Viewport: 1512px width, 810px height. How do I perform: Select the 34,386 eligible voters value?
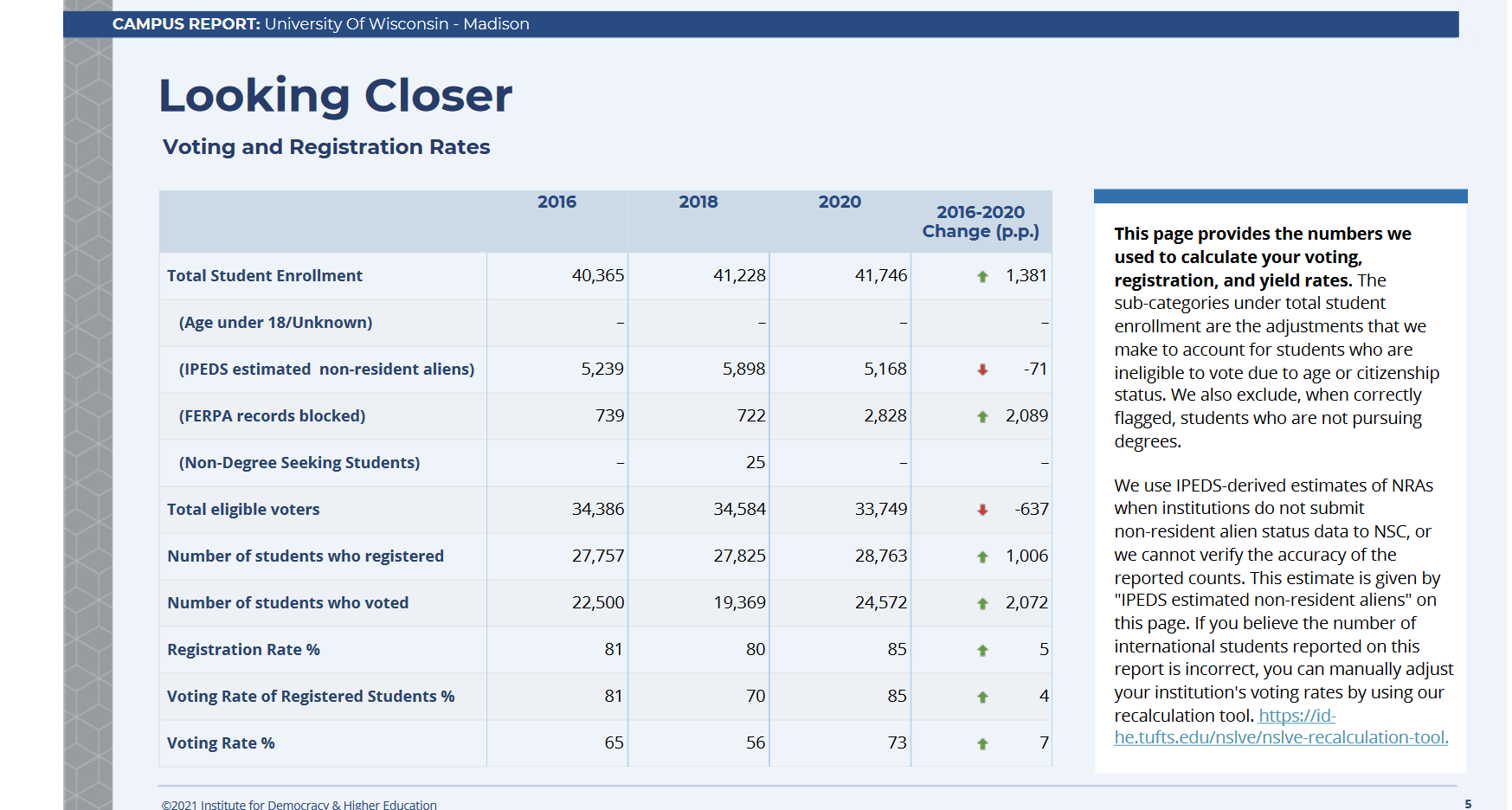[x=598, y=509]
